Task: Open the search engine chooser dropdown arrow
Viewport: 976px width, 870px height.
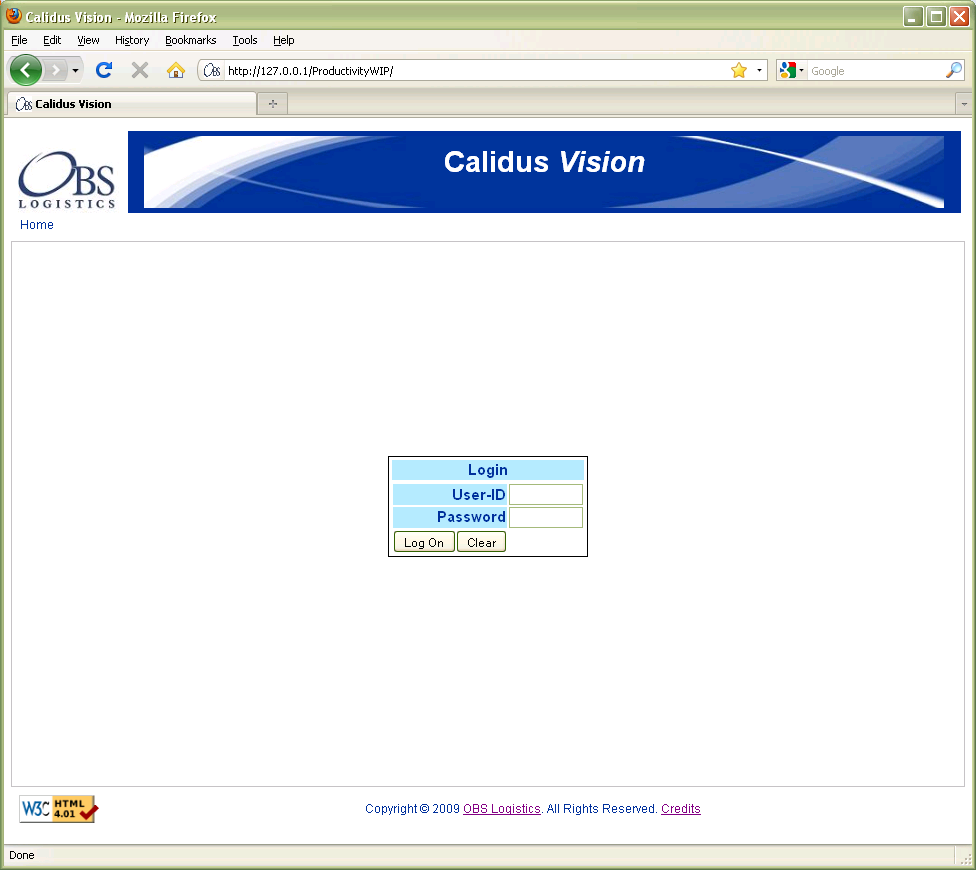Action: [x=801, y=70]
